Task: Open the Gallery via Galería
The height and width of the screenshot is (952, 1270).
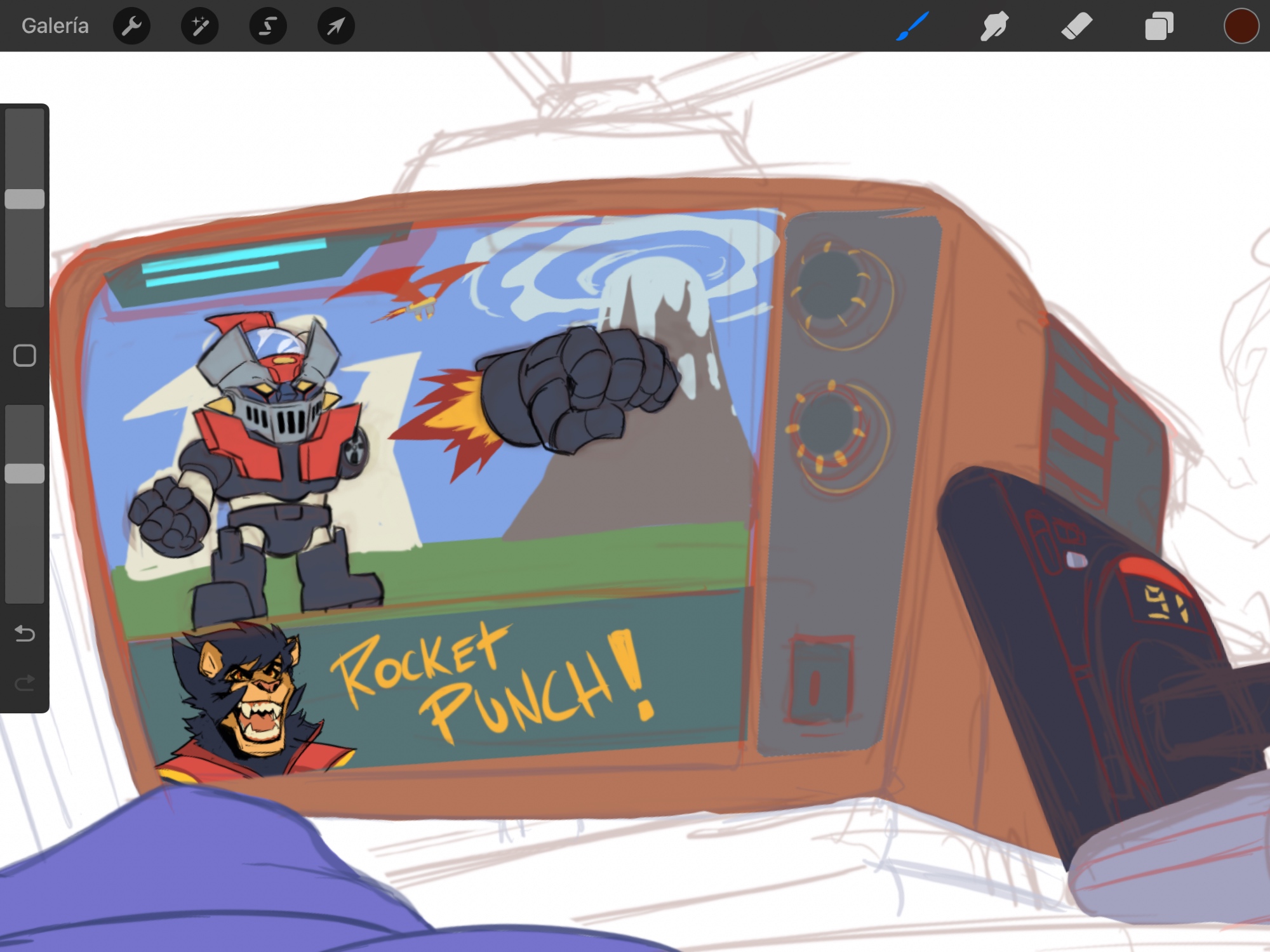Action: click(55, 26)
